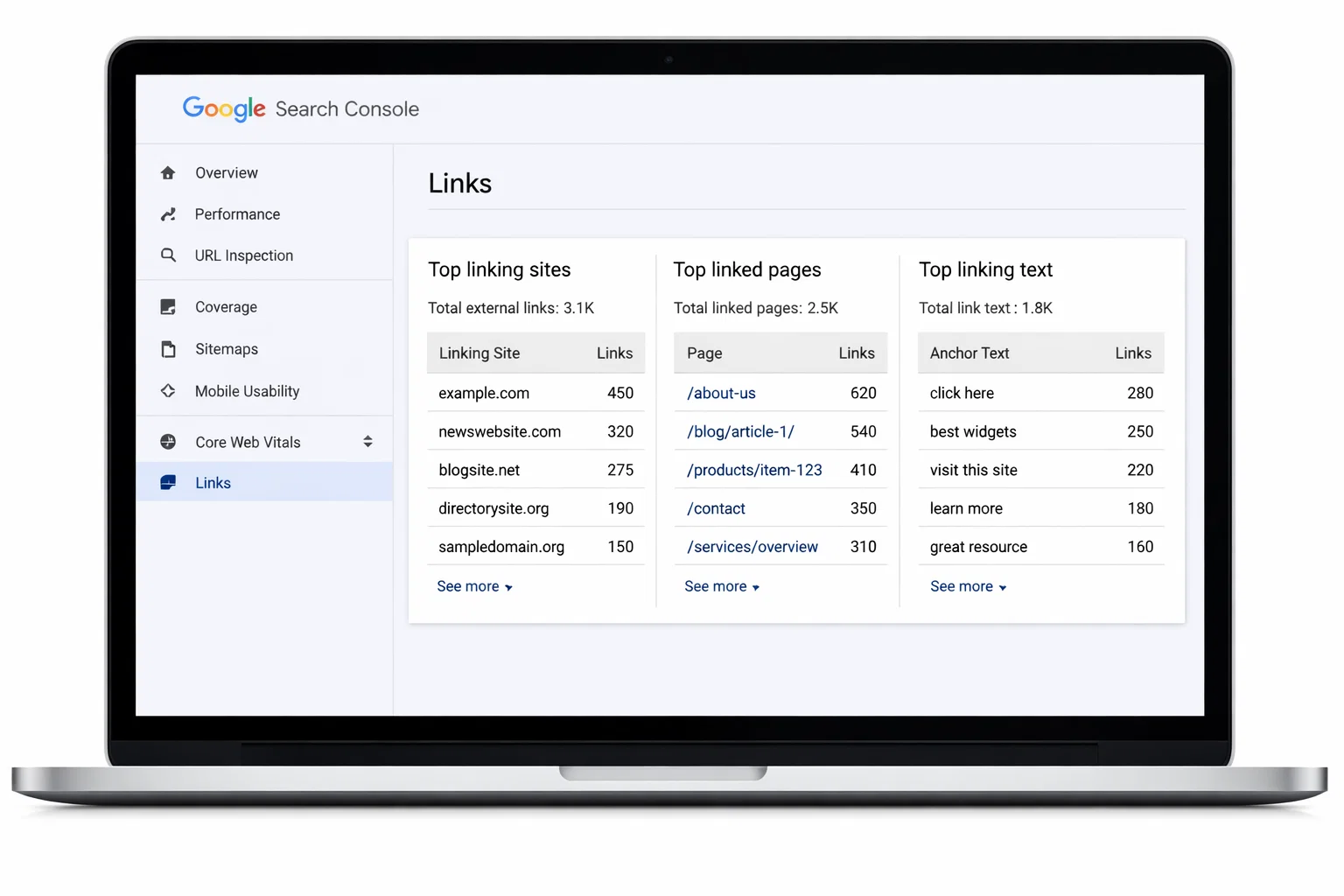
Task: Click the Links sidebar icon
Action: (x=168, y=482)
